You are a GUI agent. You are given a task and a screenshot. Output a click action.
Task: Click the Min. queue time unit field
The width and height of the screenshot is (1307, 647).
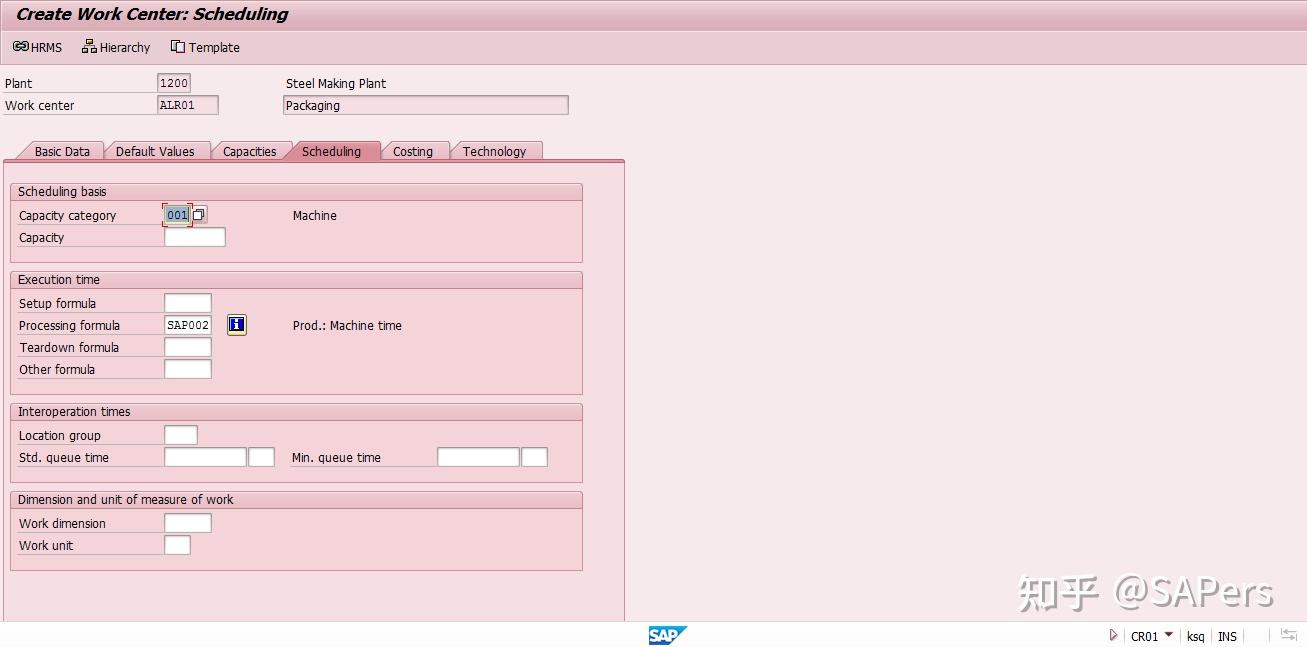(534, 457)
